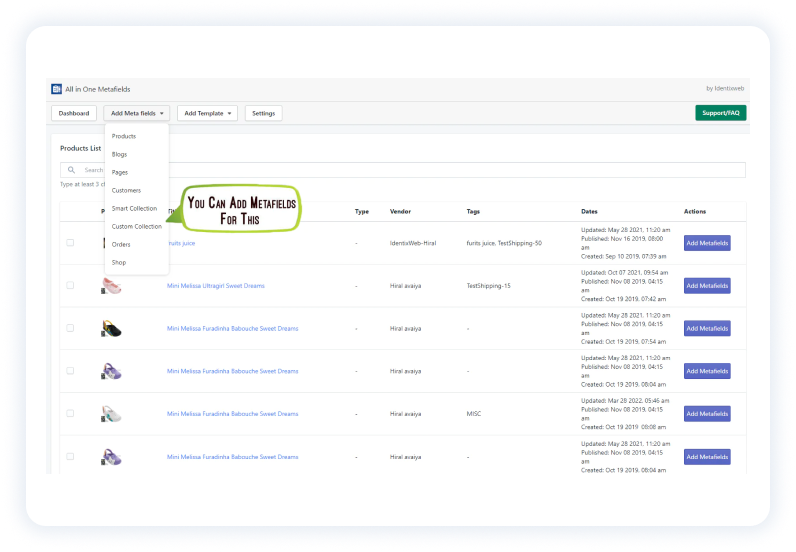796x552 pixels.
Task: Click the magnifier icon in the search bar
Action: click(x=71, y=170)
